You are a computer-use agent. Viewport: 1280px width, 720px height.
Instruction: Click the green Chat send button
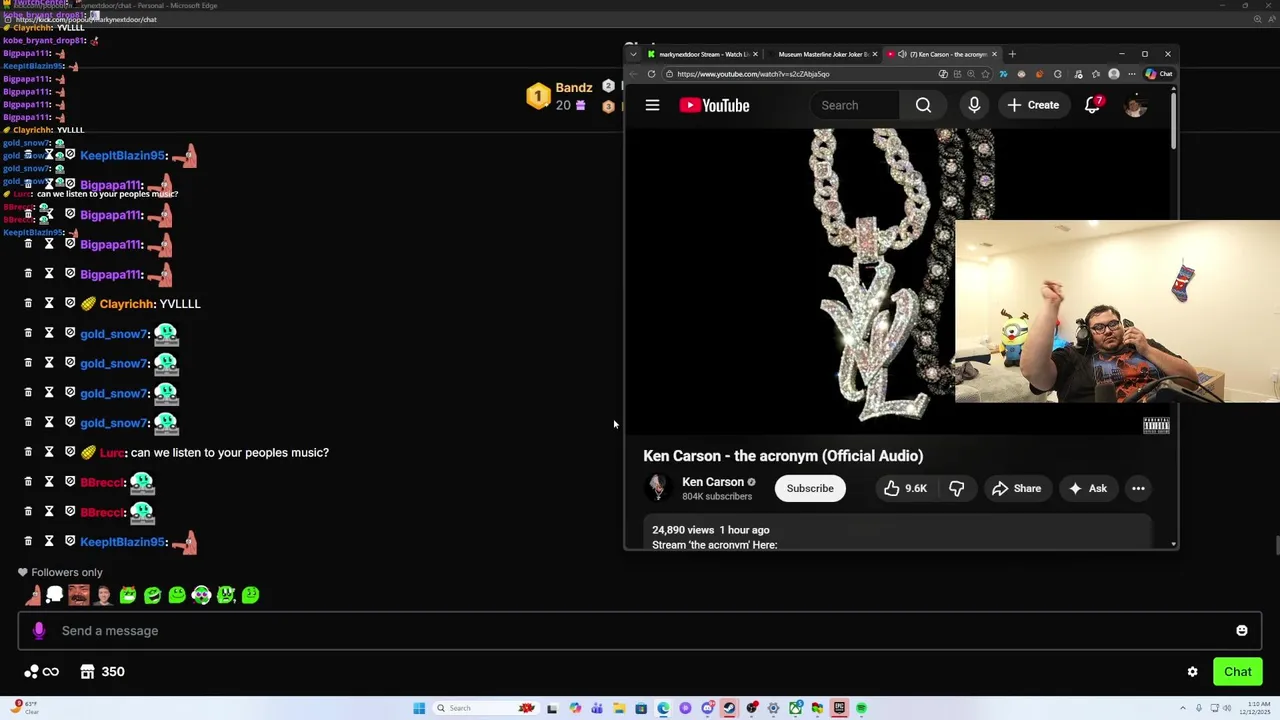tap(1238, 672)
